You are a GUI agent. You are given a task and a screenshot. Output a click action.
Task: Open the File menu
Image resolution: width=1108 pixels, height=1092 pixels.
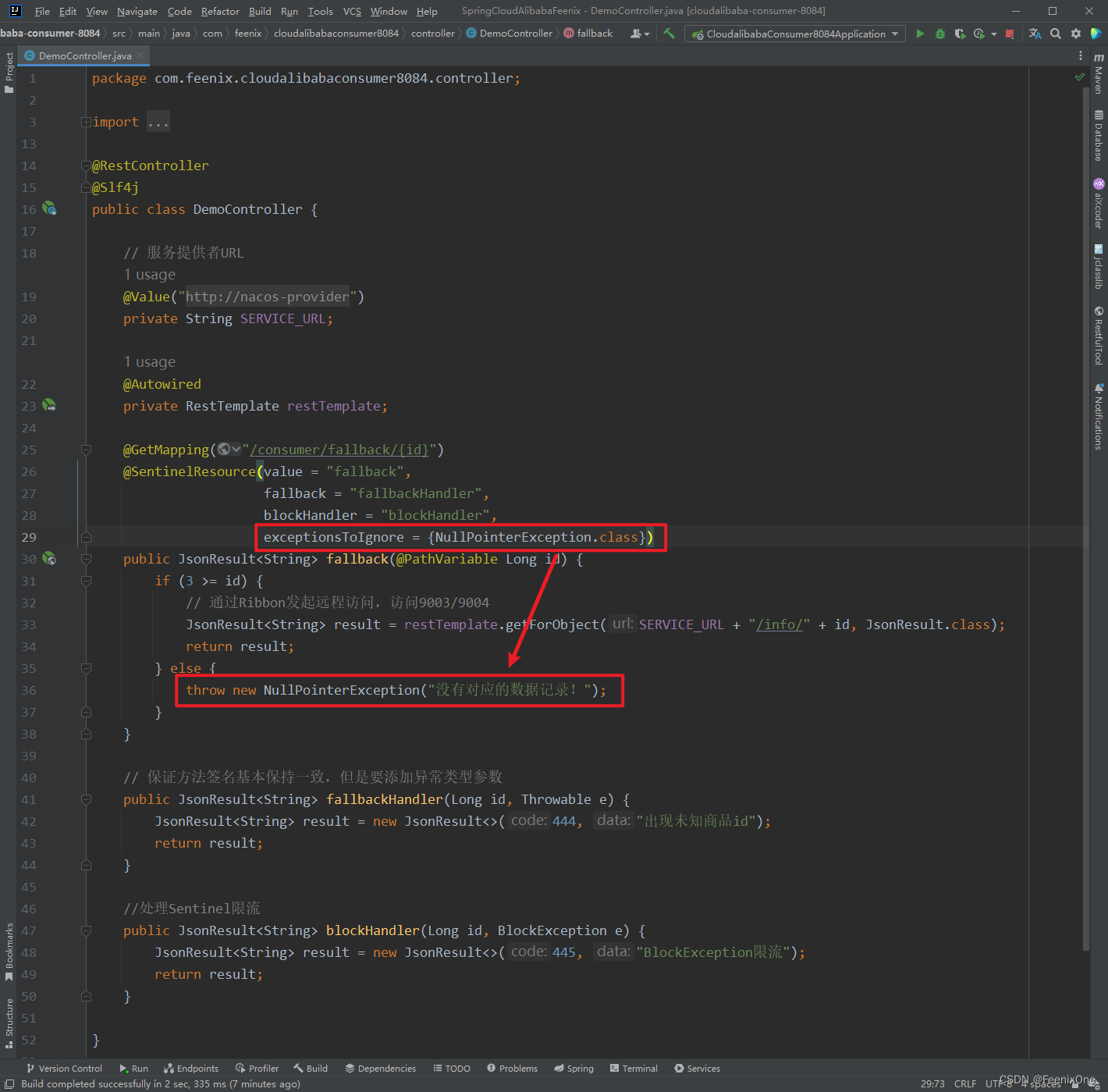point(42,11)
